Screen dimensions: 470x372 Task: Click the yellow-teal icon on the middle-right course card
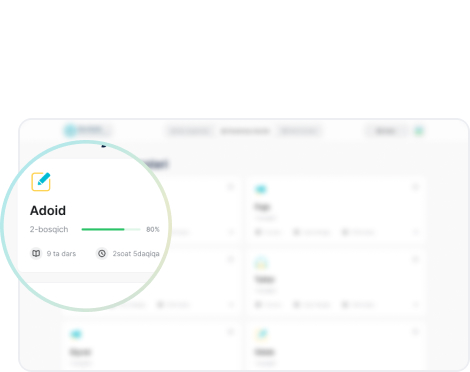261,263
